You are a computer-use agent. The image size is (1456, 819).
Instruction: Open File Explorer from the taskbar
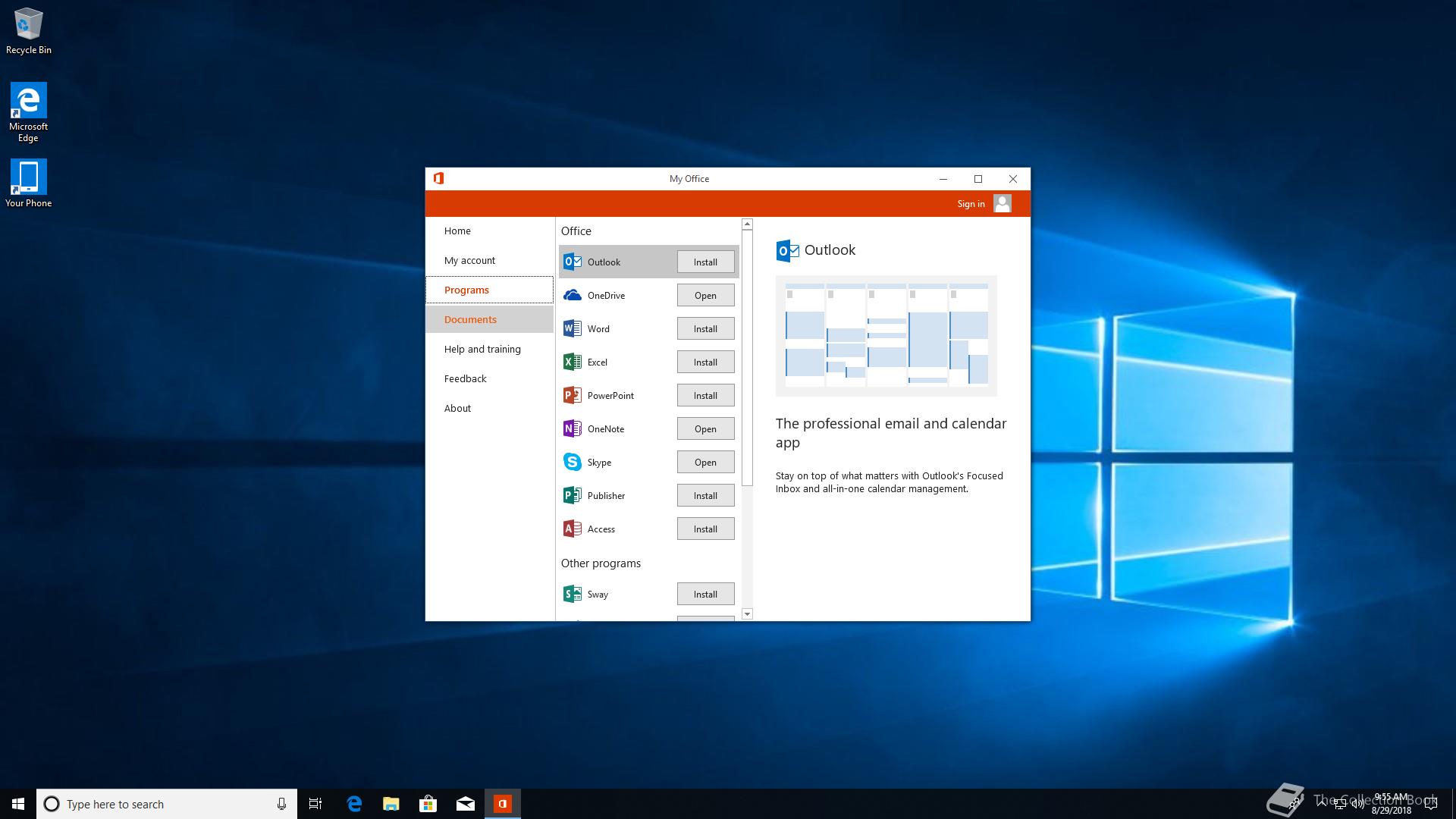pyautogui.click(x=391, y=804)
